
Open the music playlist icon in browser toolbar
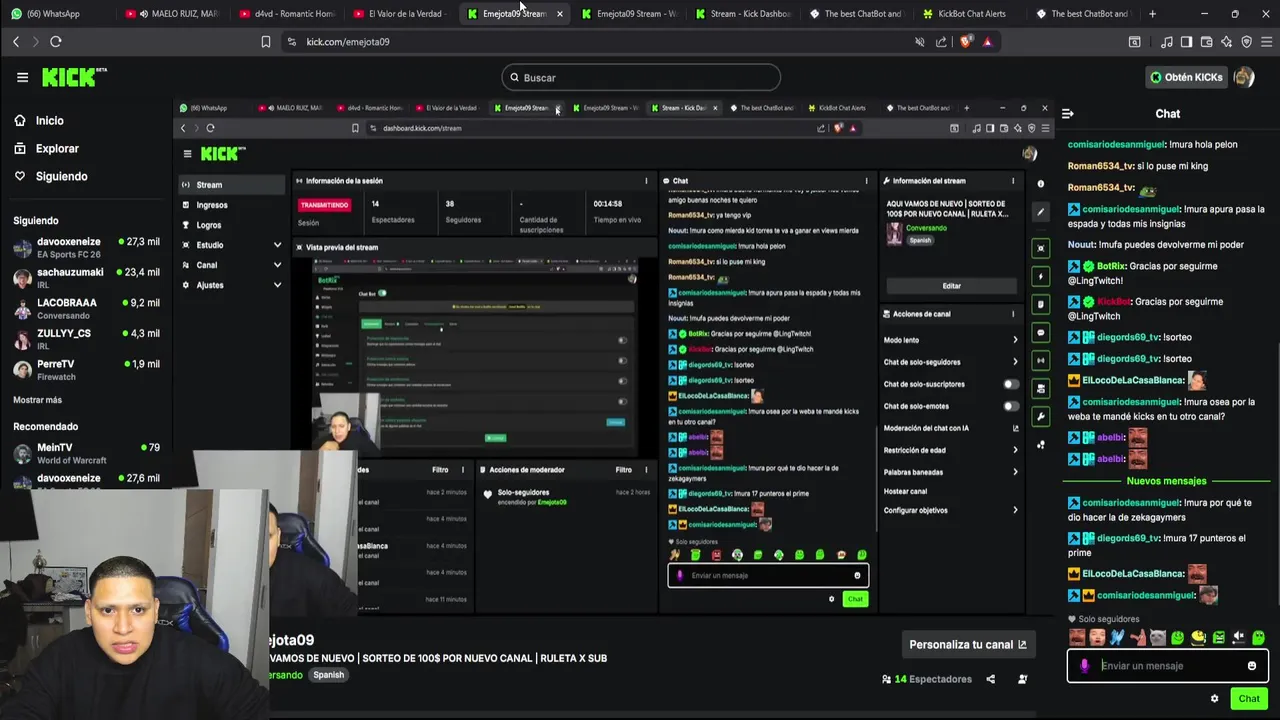coord(1166,42)
